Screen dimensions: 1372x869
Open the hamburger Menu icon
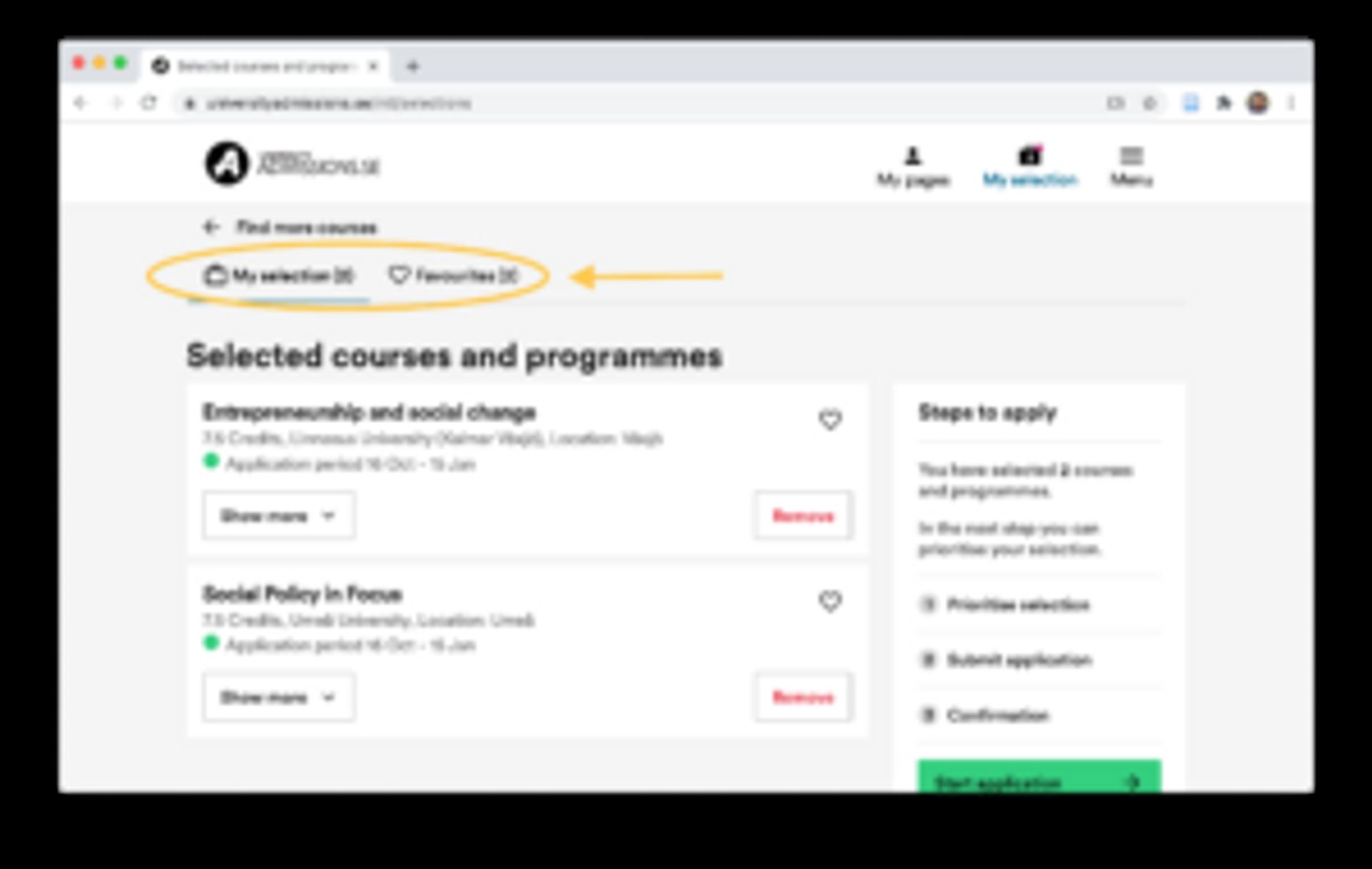[1131, 156]
